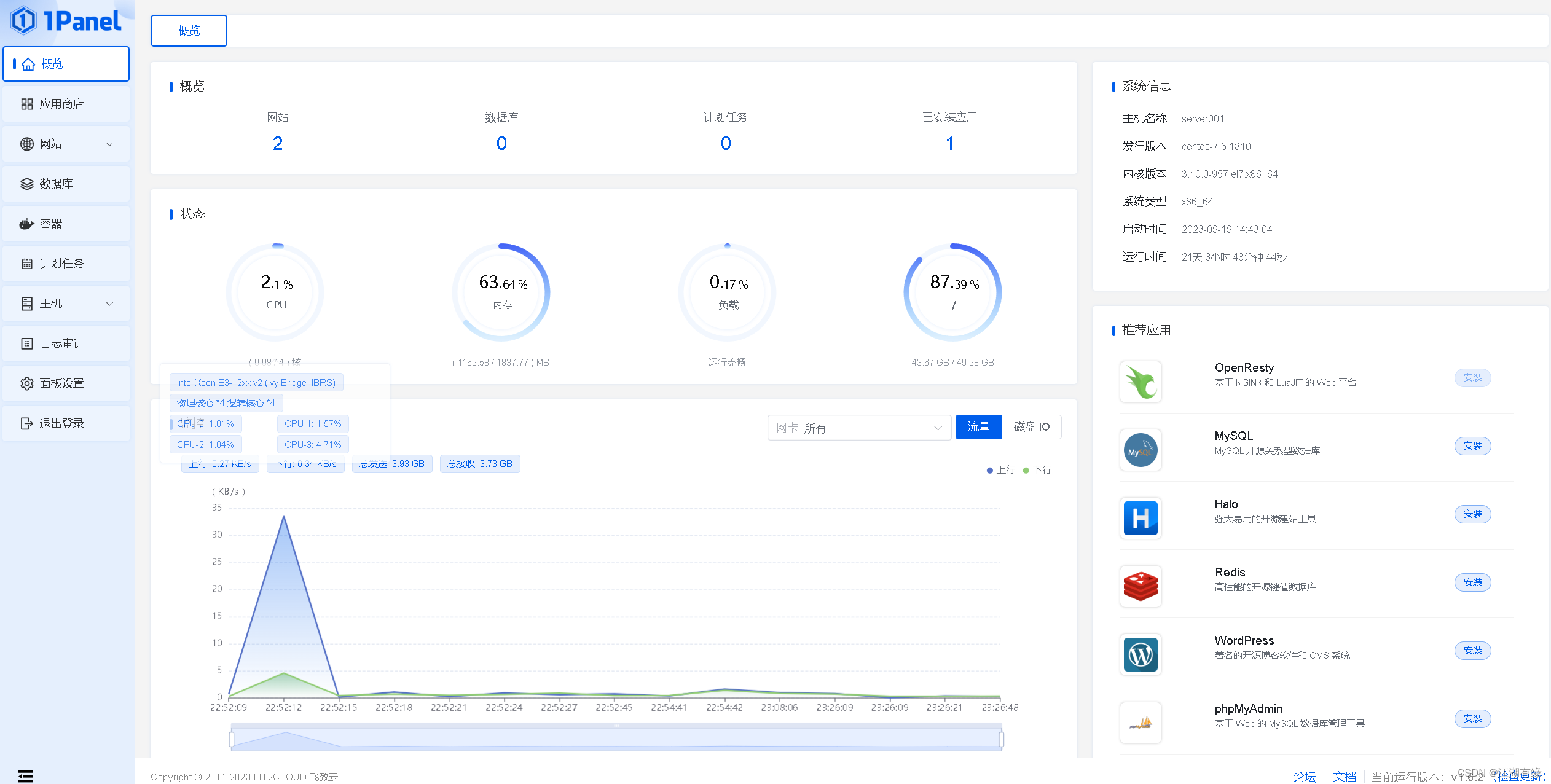Click the 退出登录 (Logout) icon

point(27,423)
